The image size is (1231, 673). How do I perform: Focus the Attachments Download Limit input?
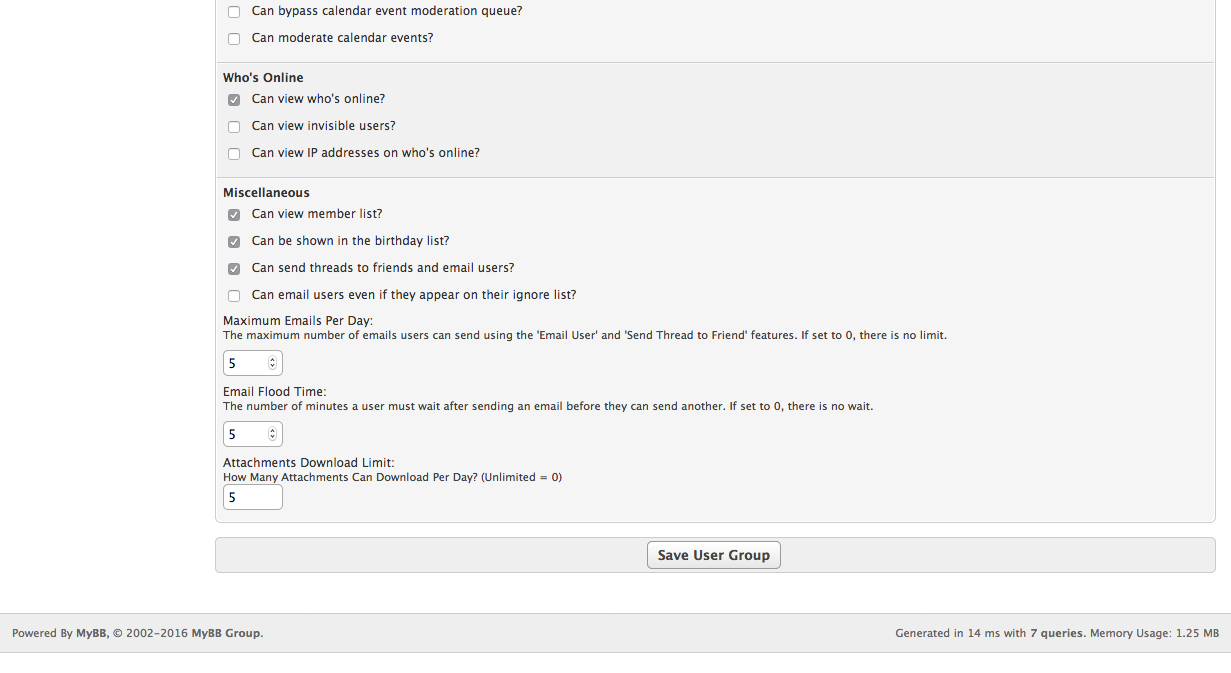coord(252,497)
